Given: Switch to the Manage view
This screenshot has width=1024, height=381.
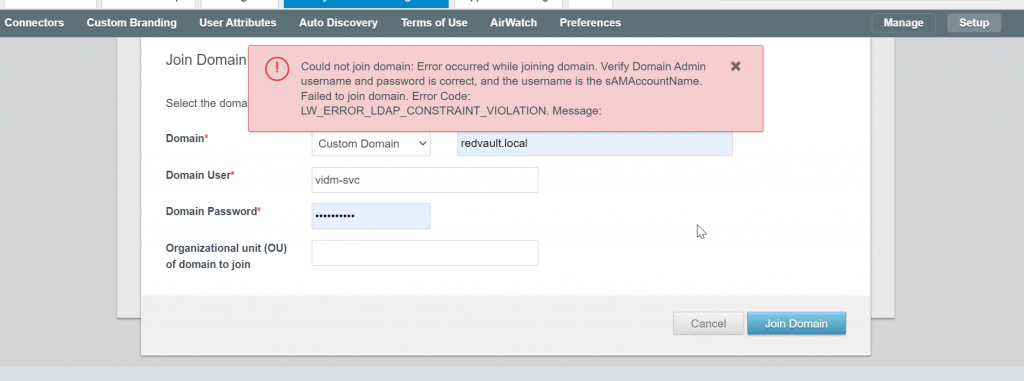Looking at the screenshot, I should pos(904,23).
